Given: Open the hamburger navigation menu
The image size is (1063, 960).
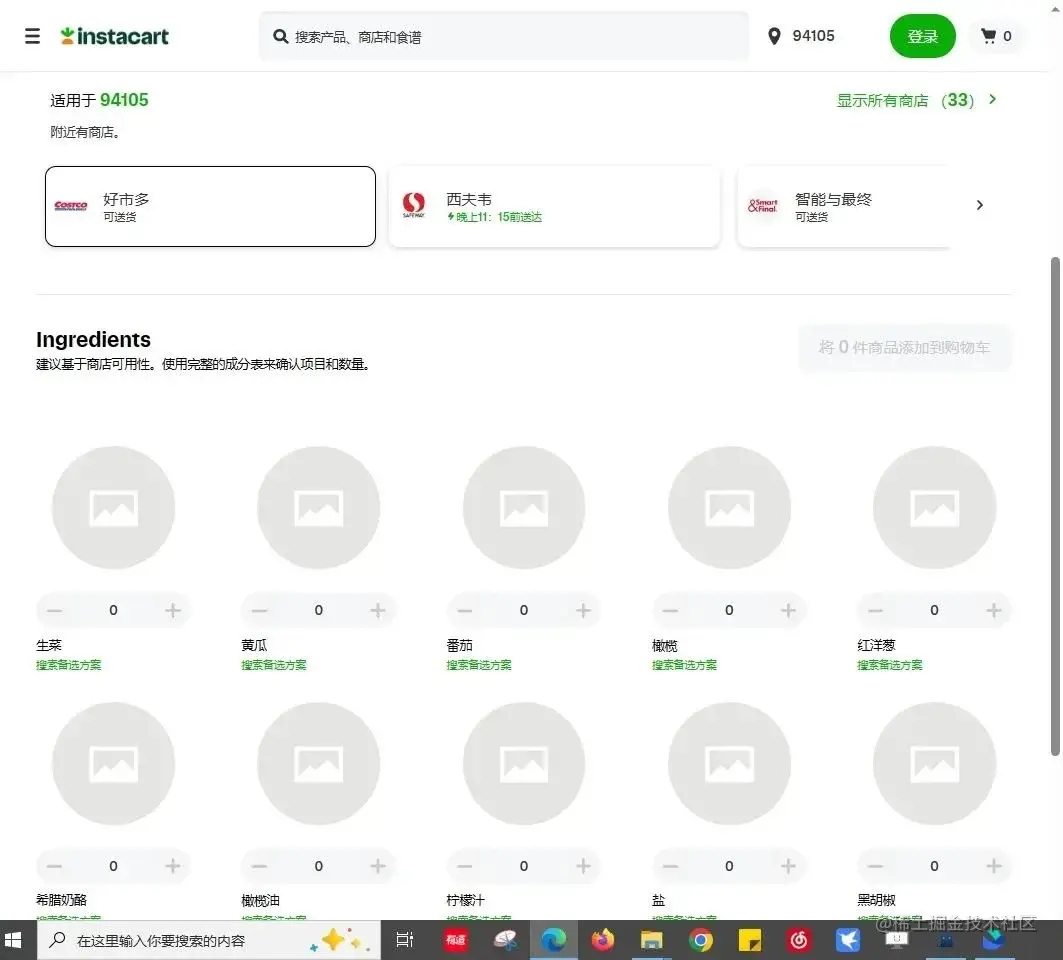Looking at the screenshot, I should pyautogui.click(x=32, y=36).
